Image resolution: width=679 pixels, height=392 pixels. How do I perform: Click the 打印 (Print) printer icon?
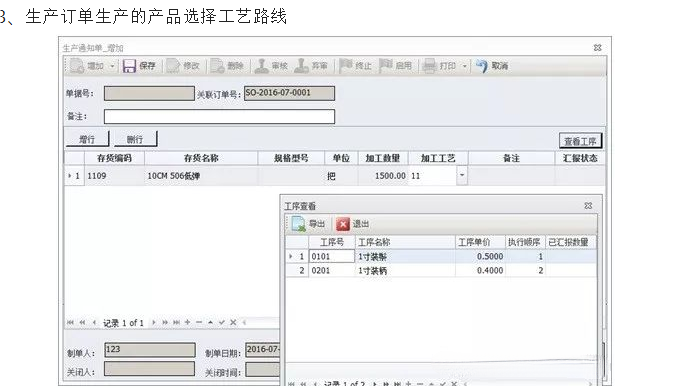pyautogui.click(x=429, y=66)
